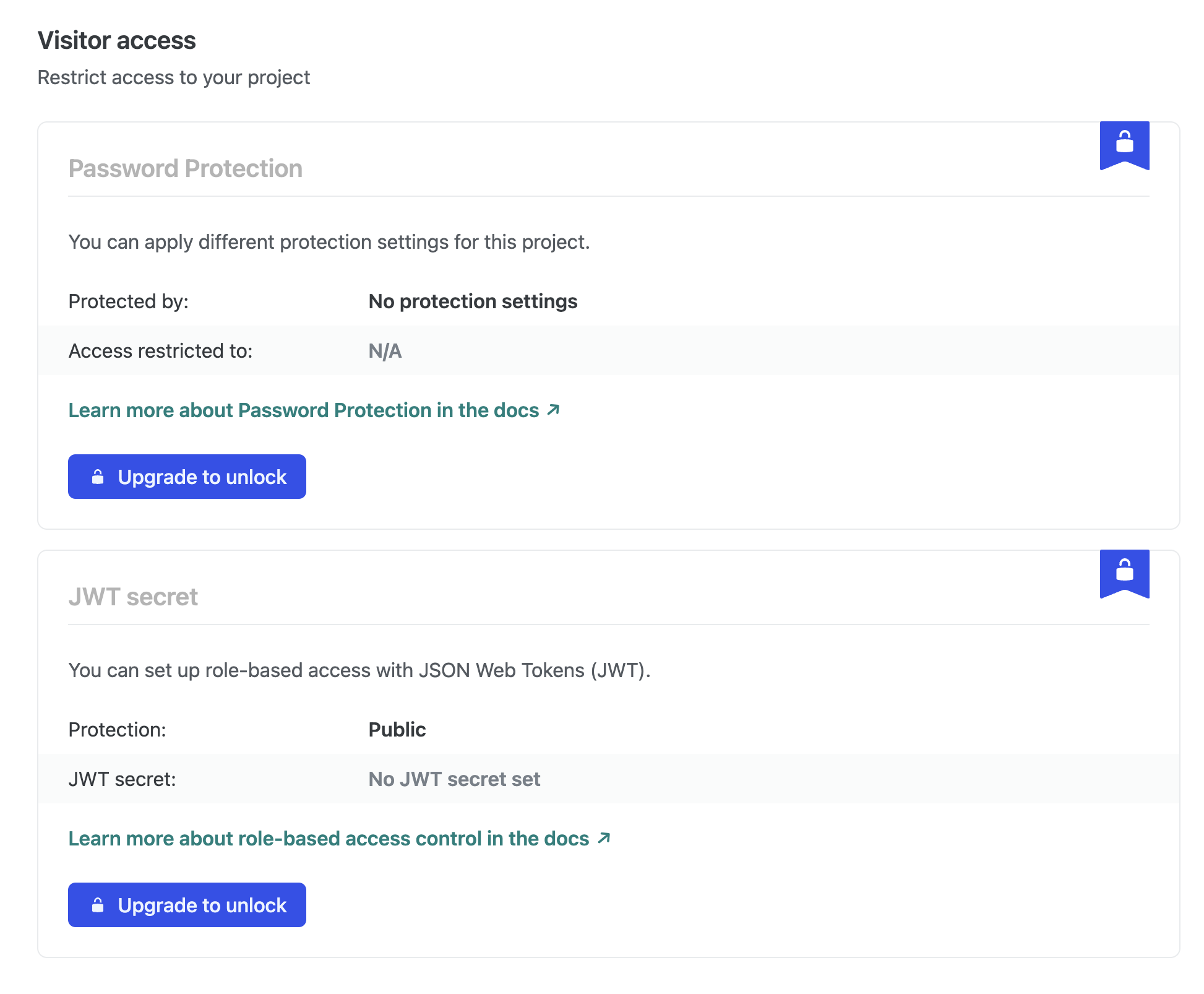This screenshot has height=994, width=1204.
Task: Click lock icon inside JWT secret upgrade button
Action: (x=98, y=905)
